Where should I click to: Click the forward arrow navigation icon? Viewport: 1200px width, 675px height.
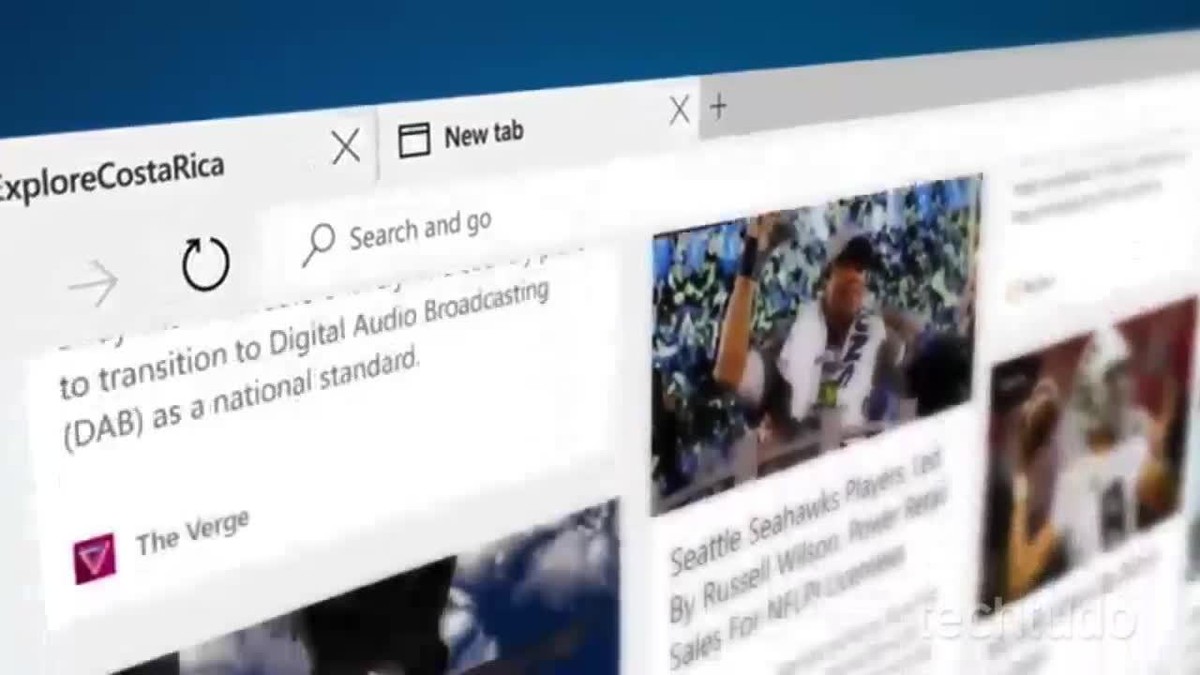(95, 284)
